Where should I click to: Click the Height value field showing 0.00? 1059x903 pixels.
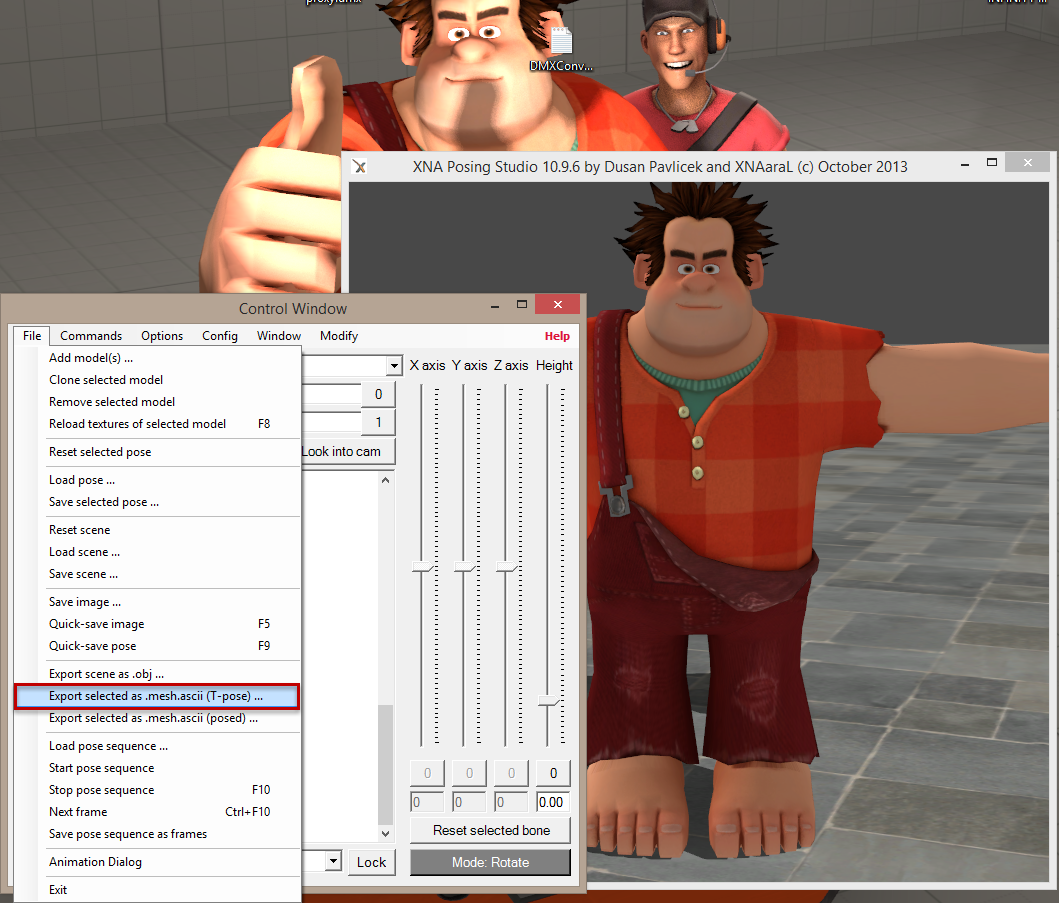coord(553,802)
